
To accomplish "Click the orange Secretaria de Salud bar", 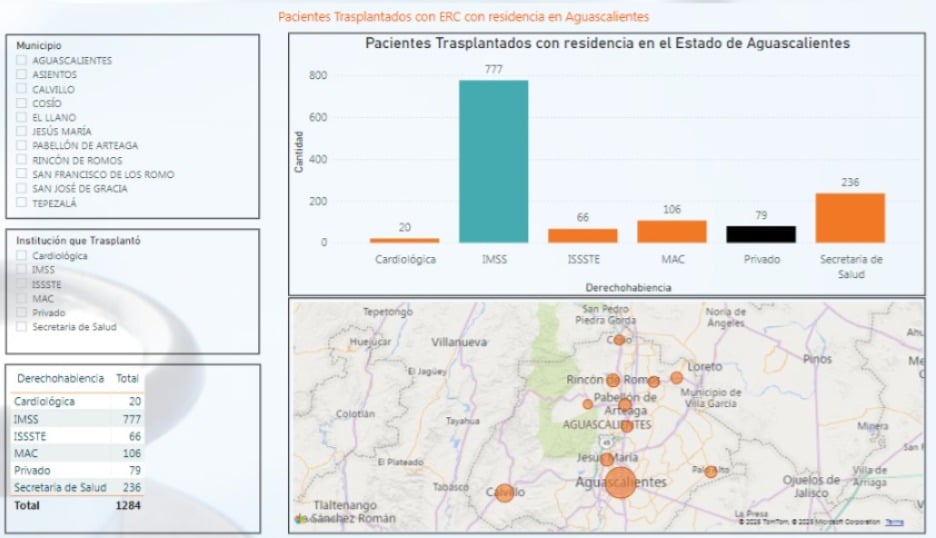I will (x=849, y=218).
